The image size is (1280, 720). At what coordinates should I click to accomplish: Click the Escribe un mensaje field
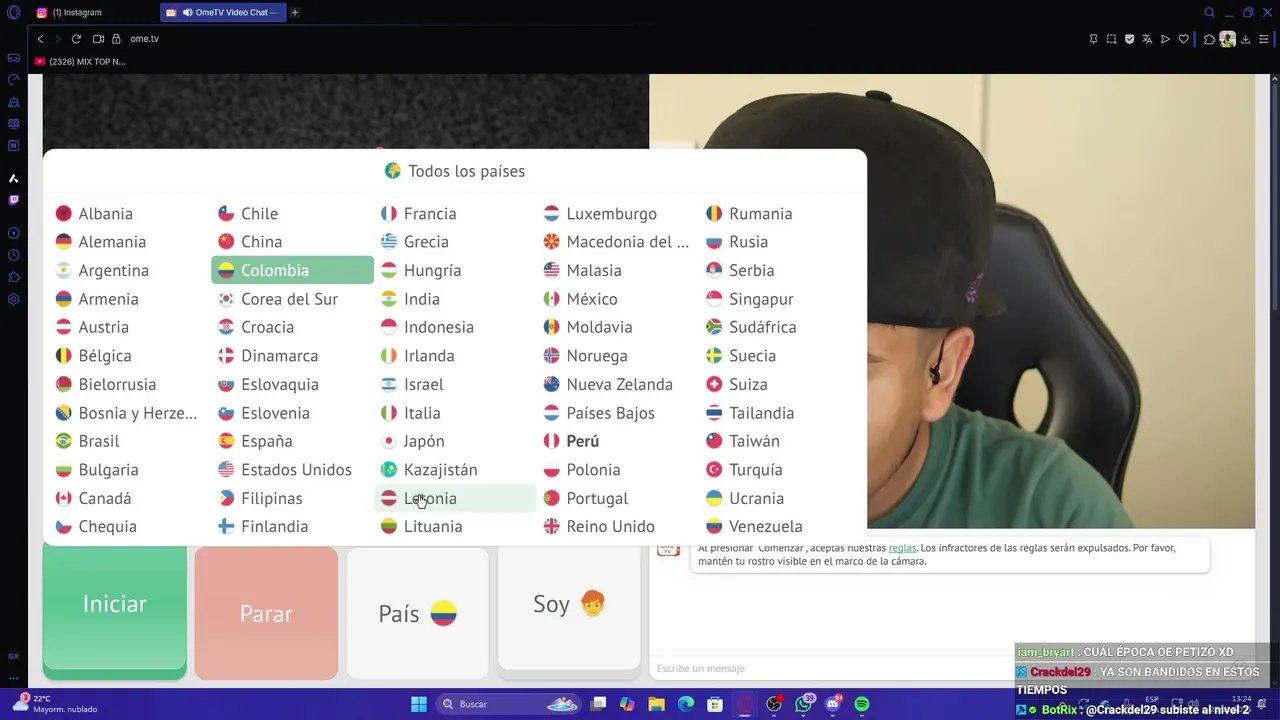point(830,668)
